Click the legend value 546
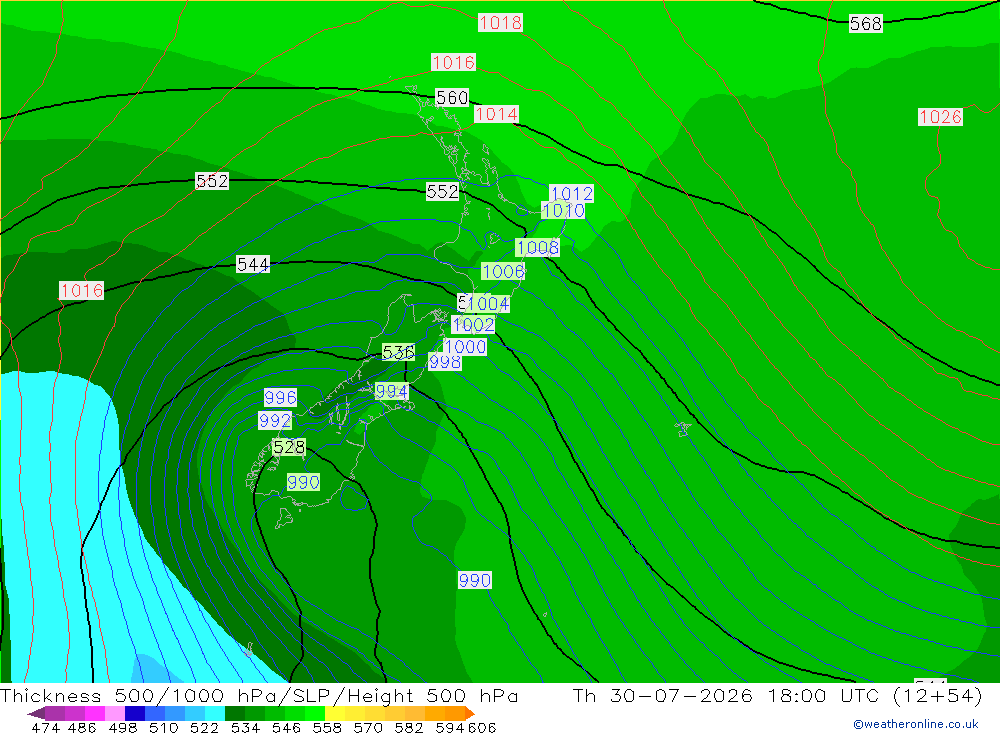The height and width of the screenshot is (733, 1000). point(286,727)
